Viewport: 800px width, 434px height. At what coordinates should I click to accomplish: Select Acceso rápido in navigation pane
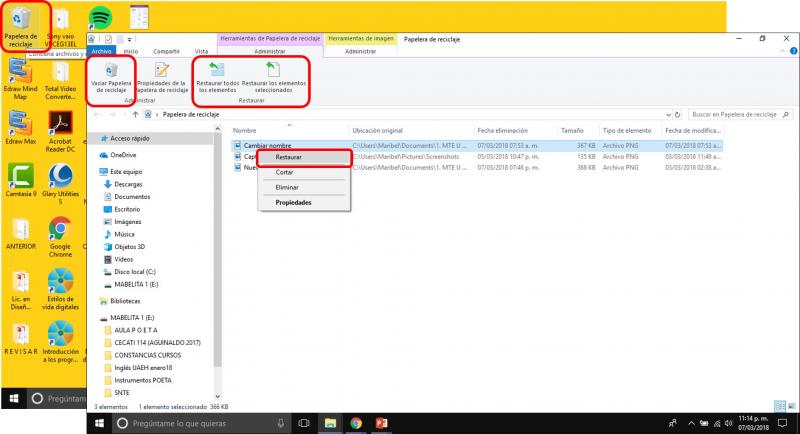[x=130, y=138]
